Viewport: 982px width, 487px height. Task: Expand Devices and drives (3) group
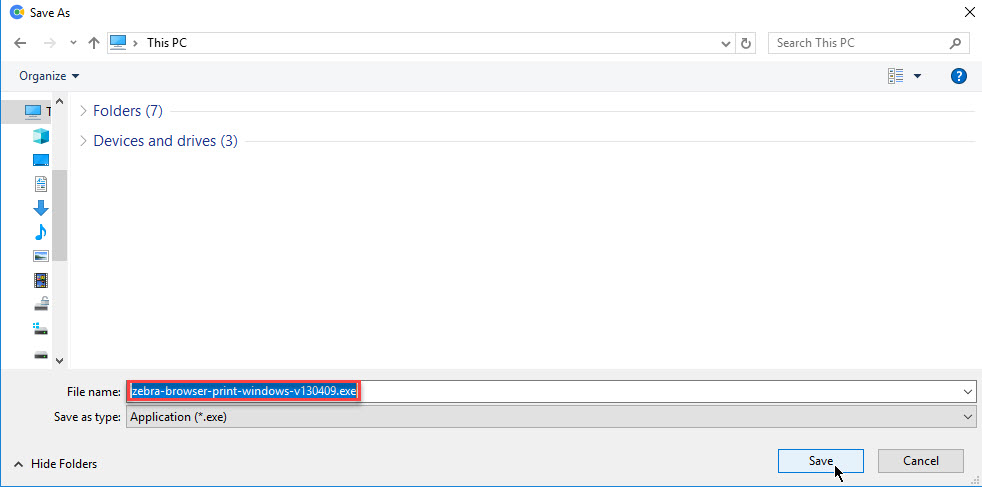(x=83, y=141)
